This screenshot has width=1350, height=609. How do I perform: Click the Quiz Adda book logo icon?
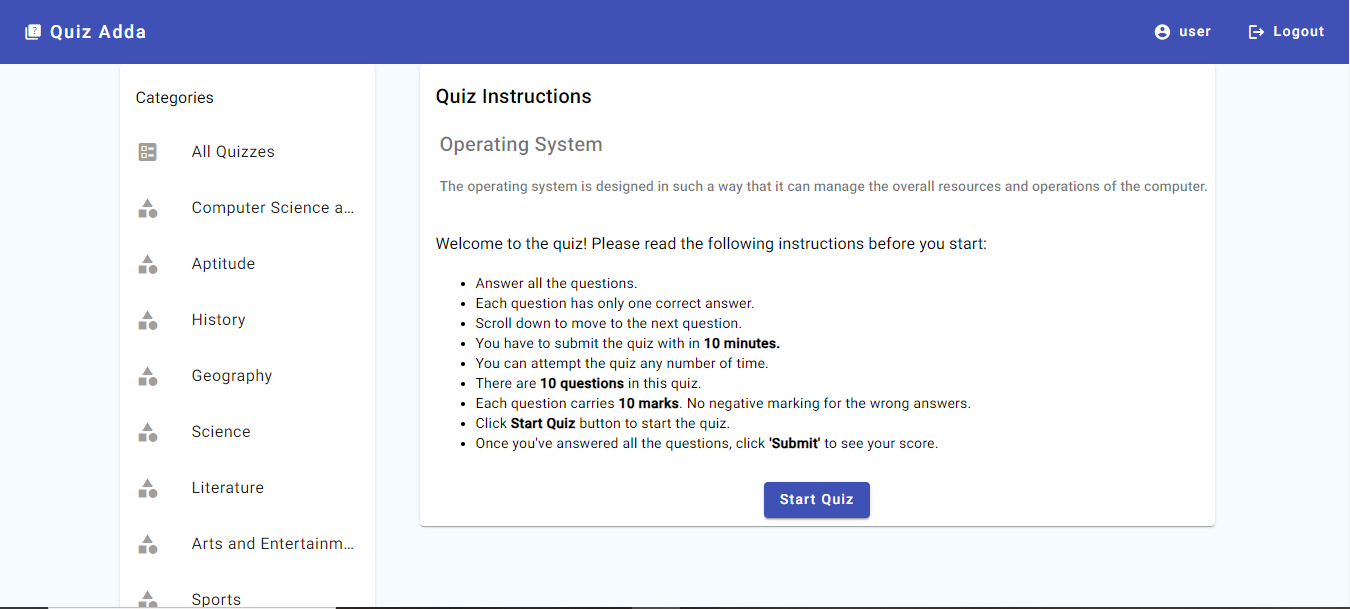[x=33, y=31]
